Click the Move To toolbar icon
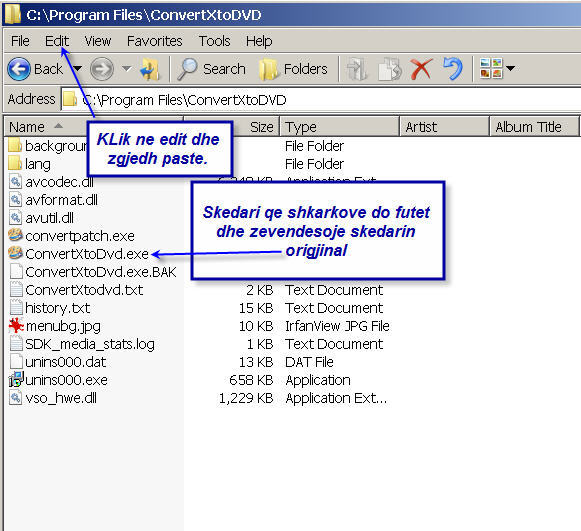Image resolution: width=581 pixels, height=531 pixels. point(356,69)
